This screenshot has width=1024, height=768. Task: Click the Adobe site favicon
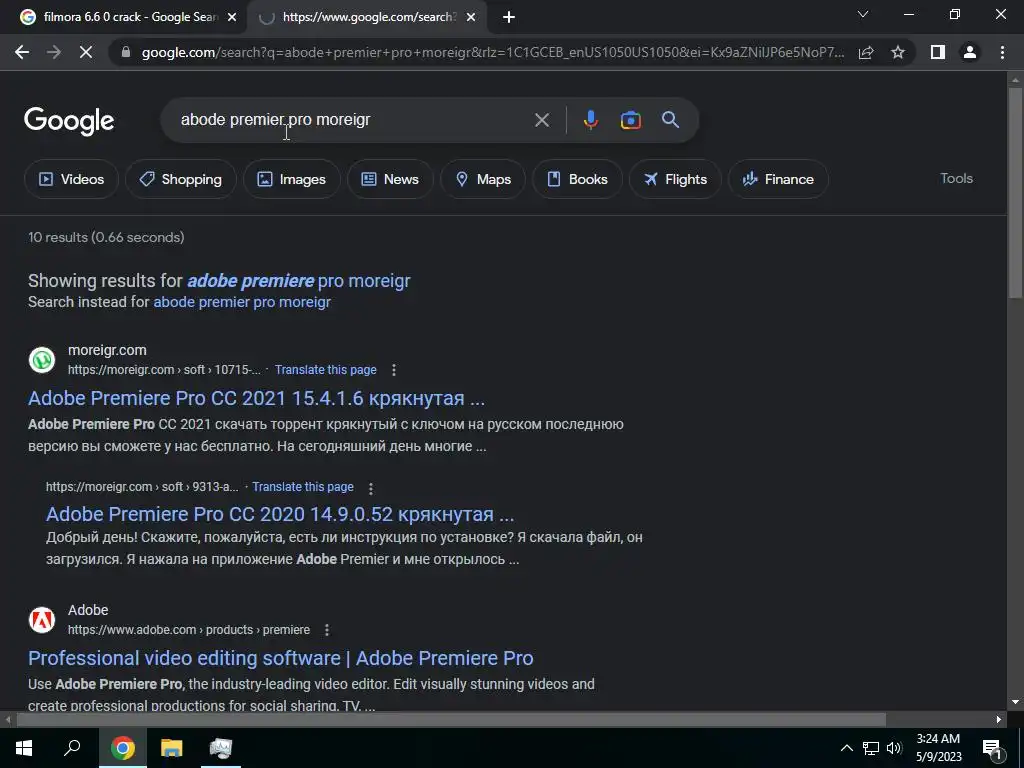[x=42, y=620]
